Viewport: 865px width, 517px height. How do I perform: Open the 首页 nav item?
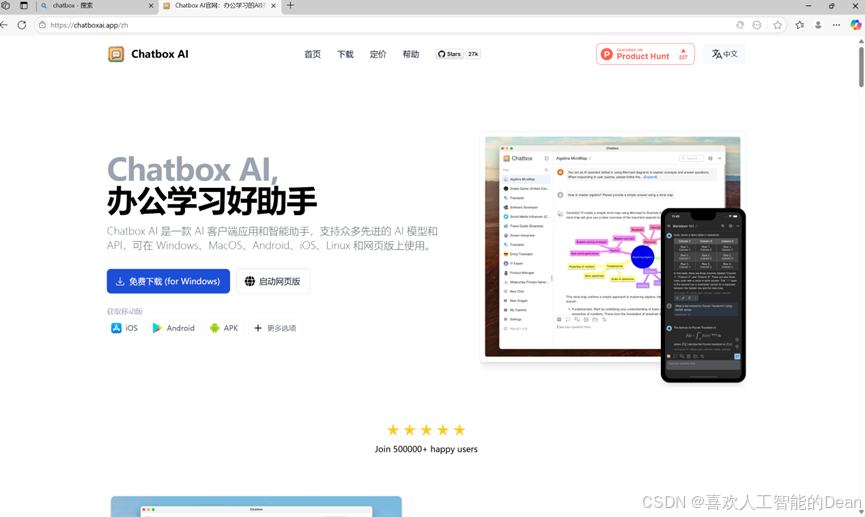click(312, 54)
